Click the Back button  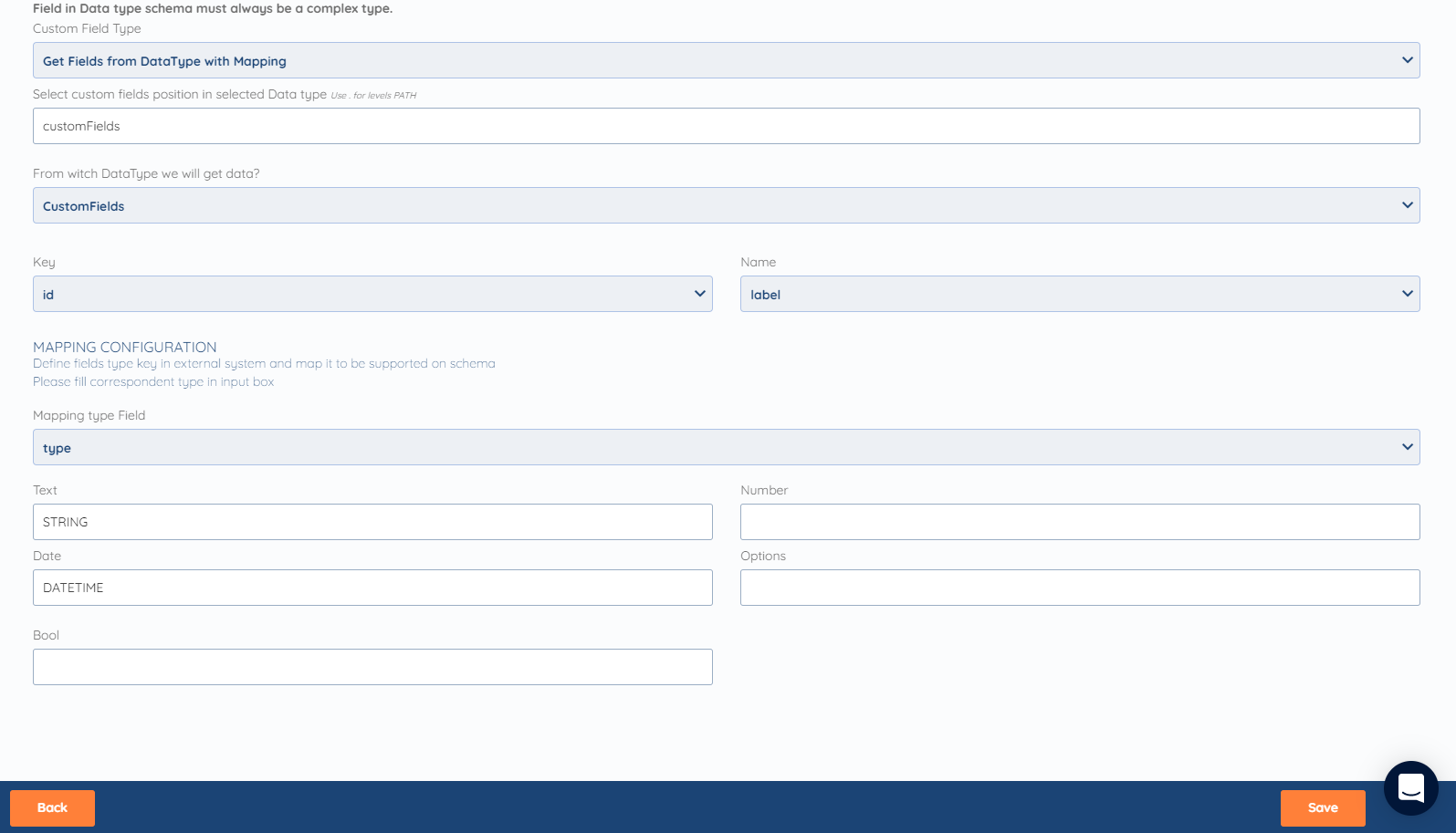coord(52,807)
